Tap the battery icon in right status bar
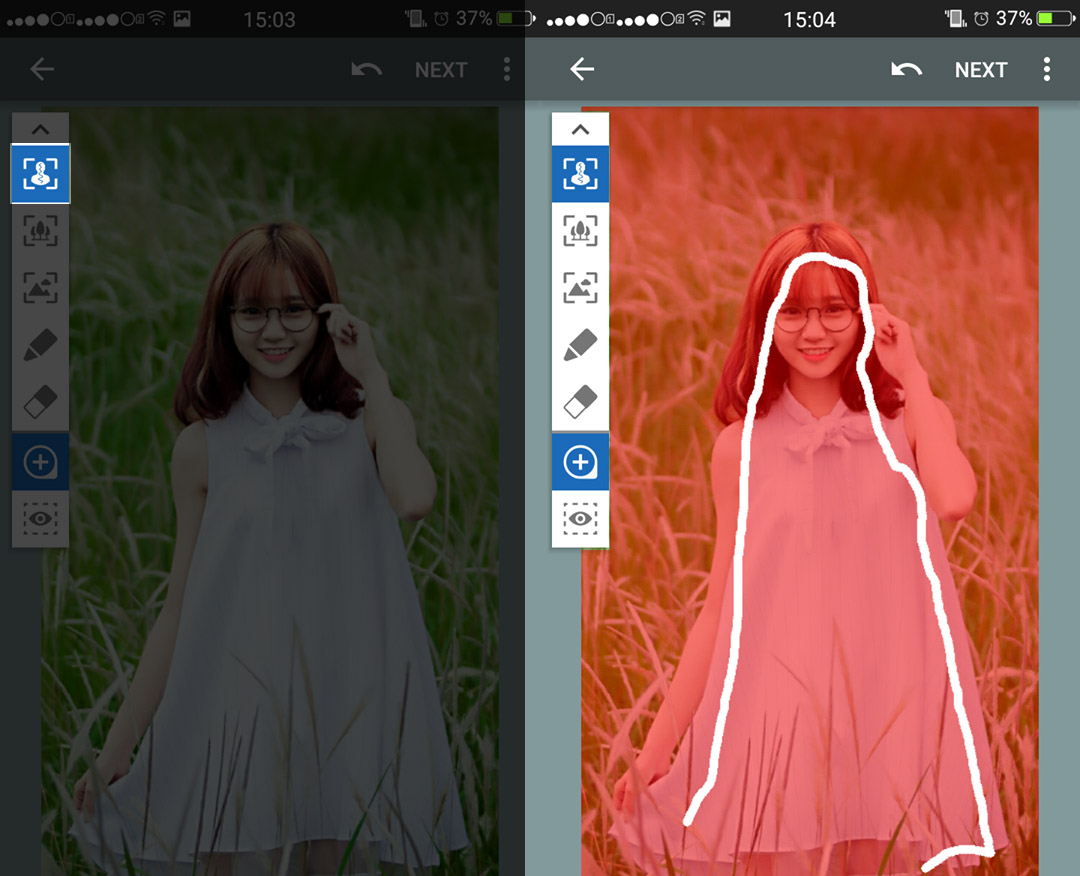Screen dimensions: 1080x876 [x=1055, y=18]
